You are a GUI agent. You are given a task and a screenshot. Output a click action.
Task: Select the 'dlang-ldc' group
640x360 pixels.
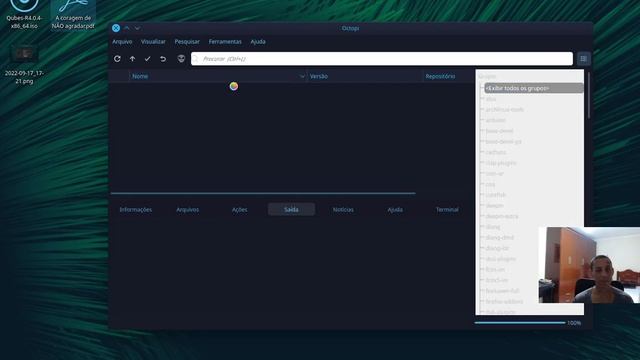497,248
